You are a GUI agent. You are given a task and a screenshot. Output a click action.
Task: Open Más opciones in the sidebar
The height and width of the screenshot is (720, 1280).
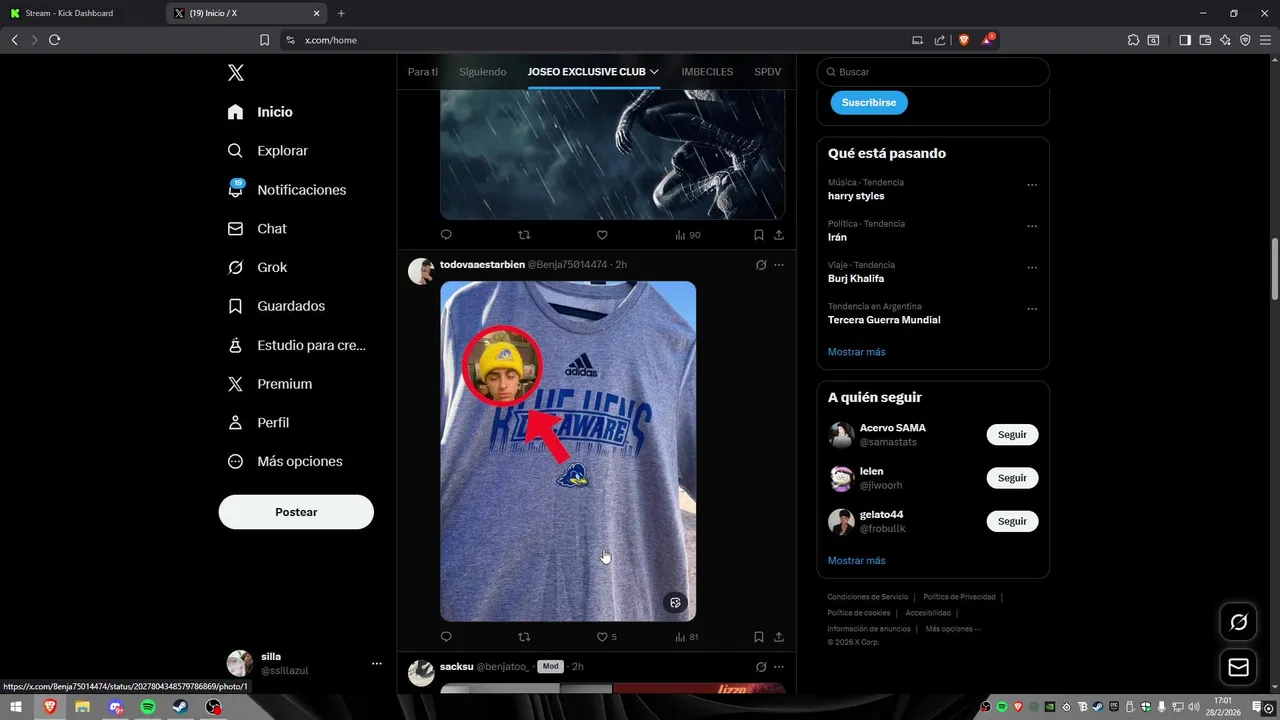[285, 462]
